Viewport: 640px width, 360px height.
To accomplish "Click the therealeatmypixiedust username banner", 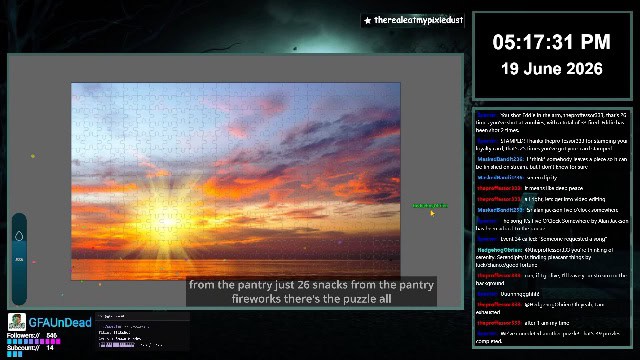I will (x=413, y=20).
